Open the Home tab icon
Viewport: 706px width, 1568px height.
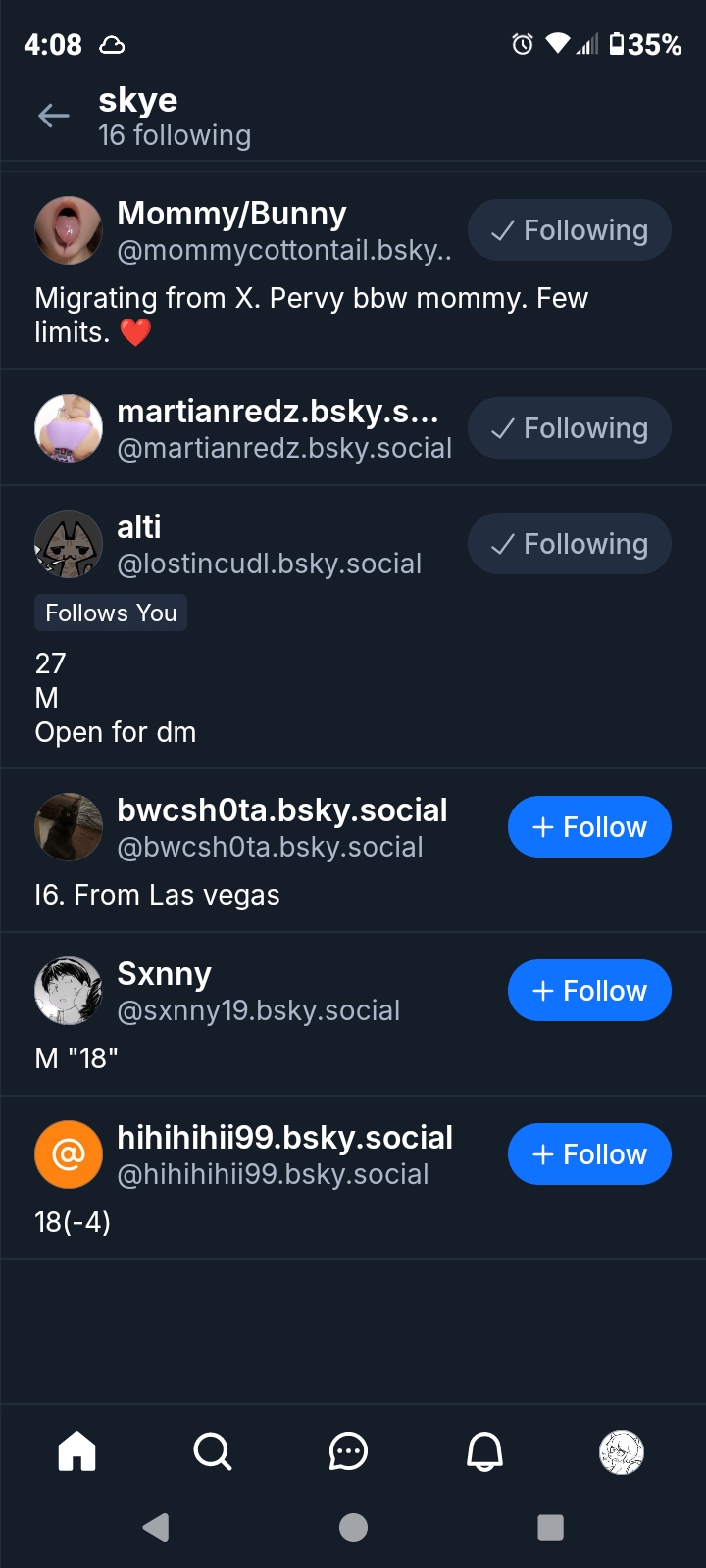77,1451
